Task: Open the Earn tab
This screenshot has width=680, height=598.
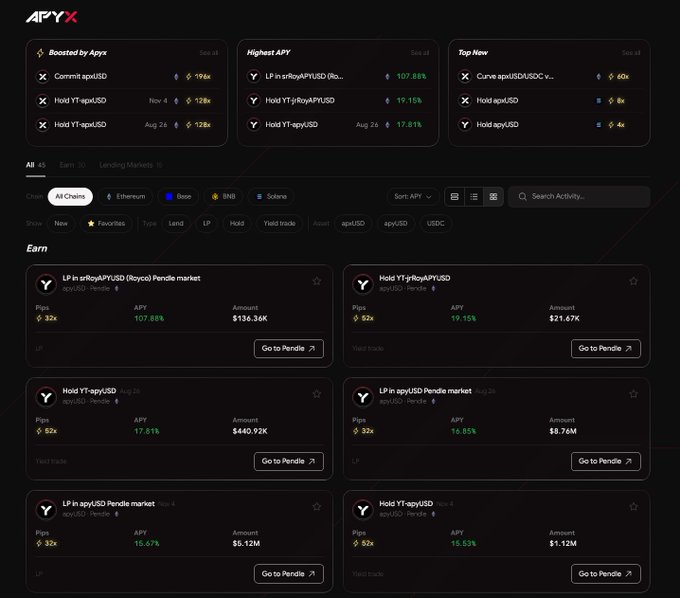Action: pos(72,165)
